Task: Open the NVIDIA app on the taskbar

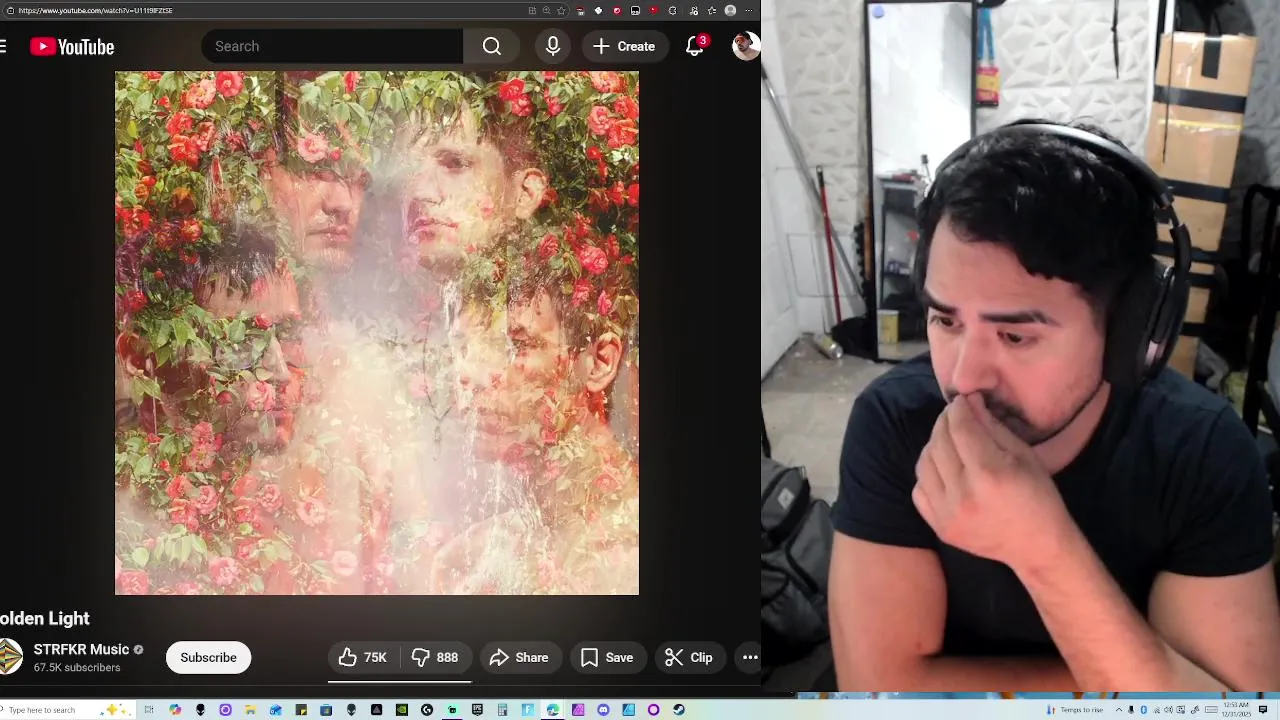Action: click(402, 710)
